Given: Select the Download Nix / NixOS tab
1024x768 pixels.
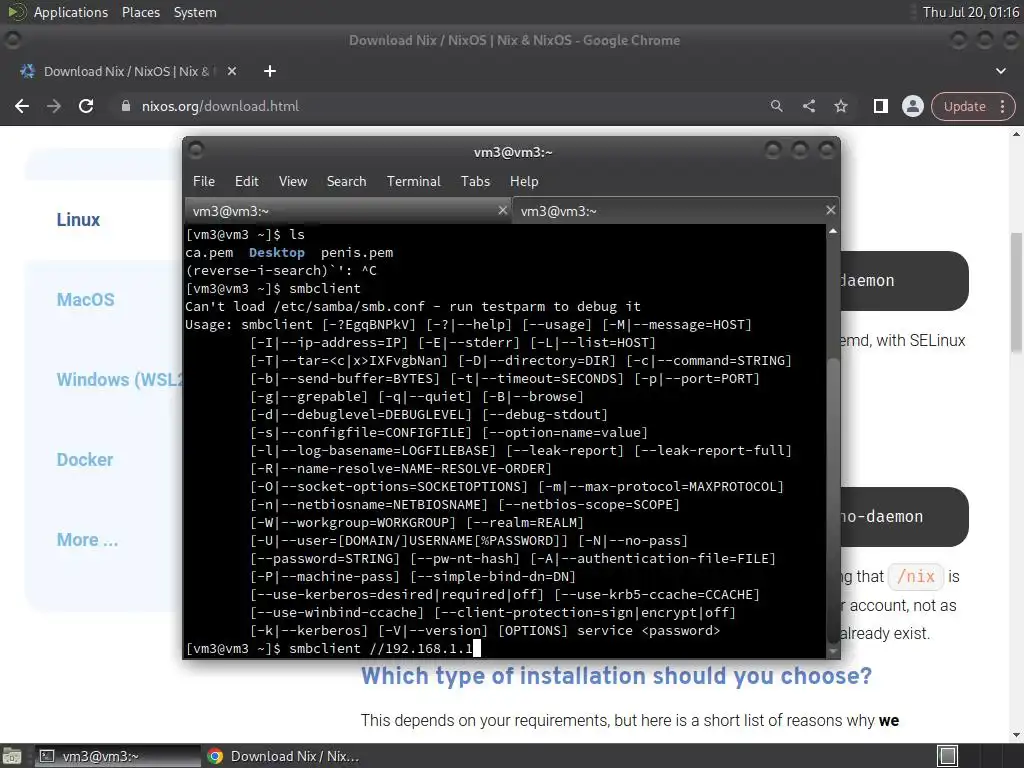Looking at the screenshot, I should click(127, 71).
